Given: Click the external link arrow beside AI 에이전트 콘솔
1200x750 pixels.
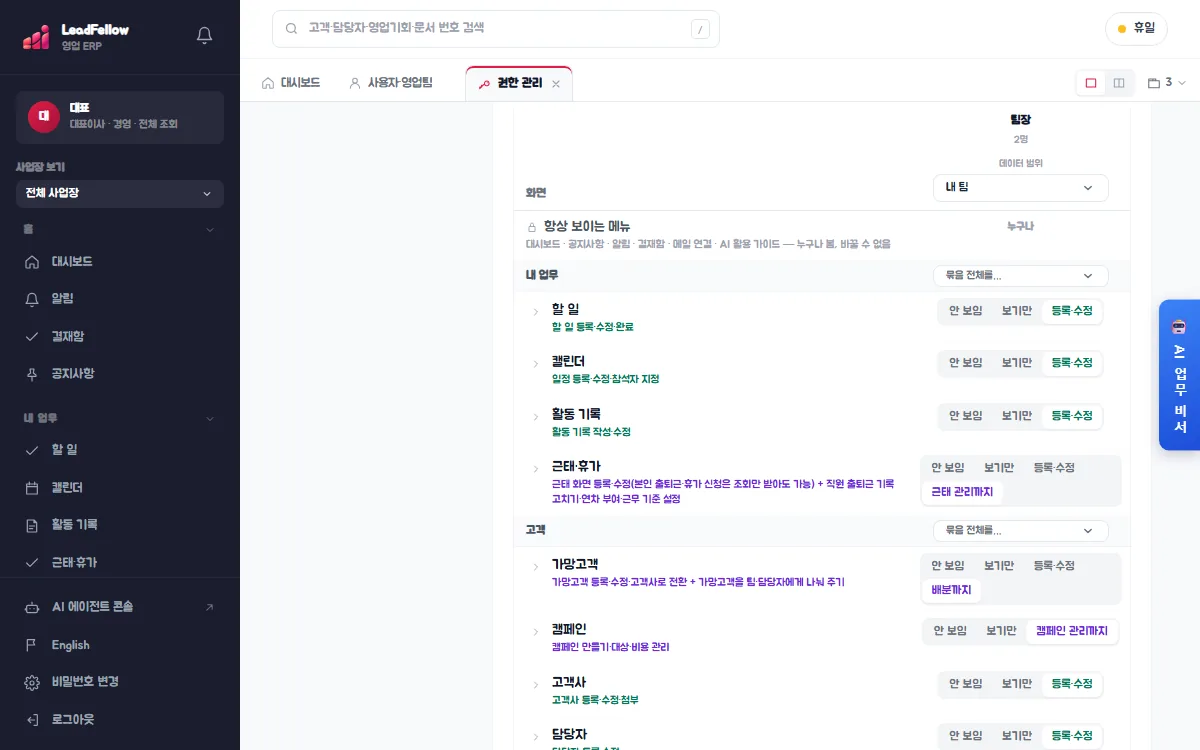Looking at the screenshot, I should tap(209, 607).
